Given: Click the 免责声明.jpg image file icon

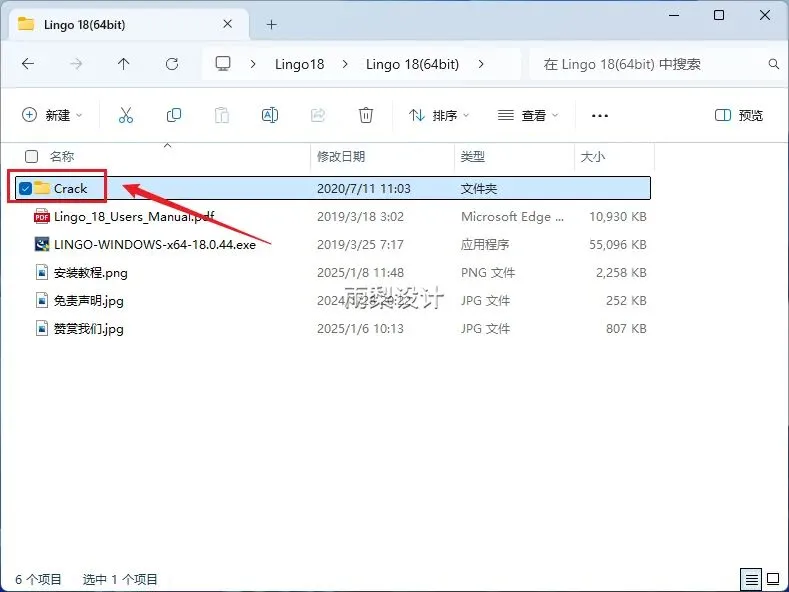Looking at the screenshot, I should [x=42, y=301].
